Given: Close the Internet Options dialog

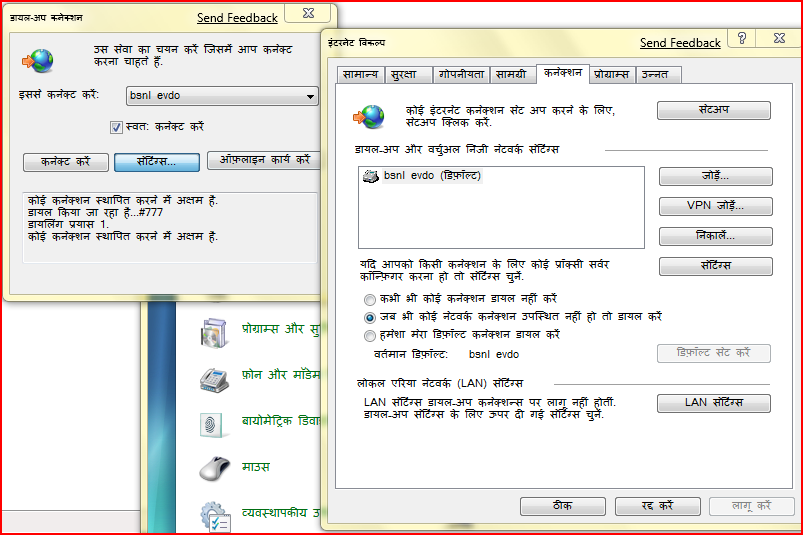Looking at the screenshot, I should point(779,38).
